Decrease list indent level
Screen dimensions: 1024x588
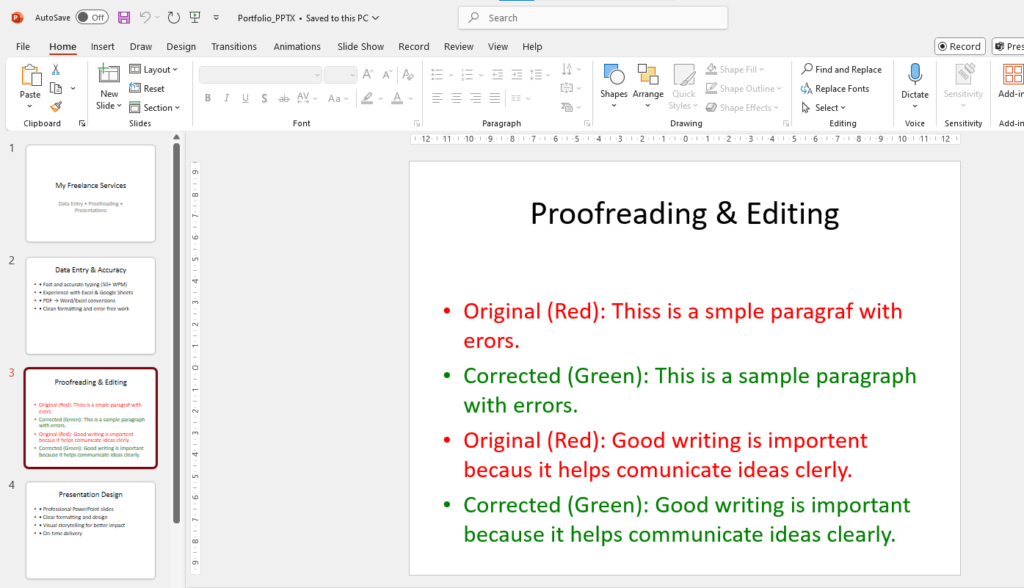(x=498, y=74)
